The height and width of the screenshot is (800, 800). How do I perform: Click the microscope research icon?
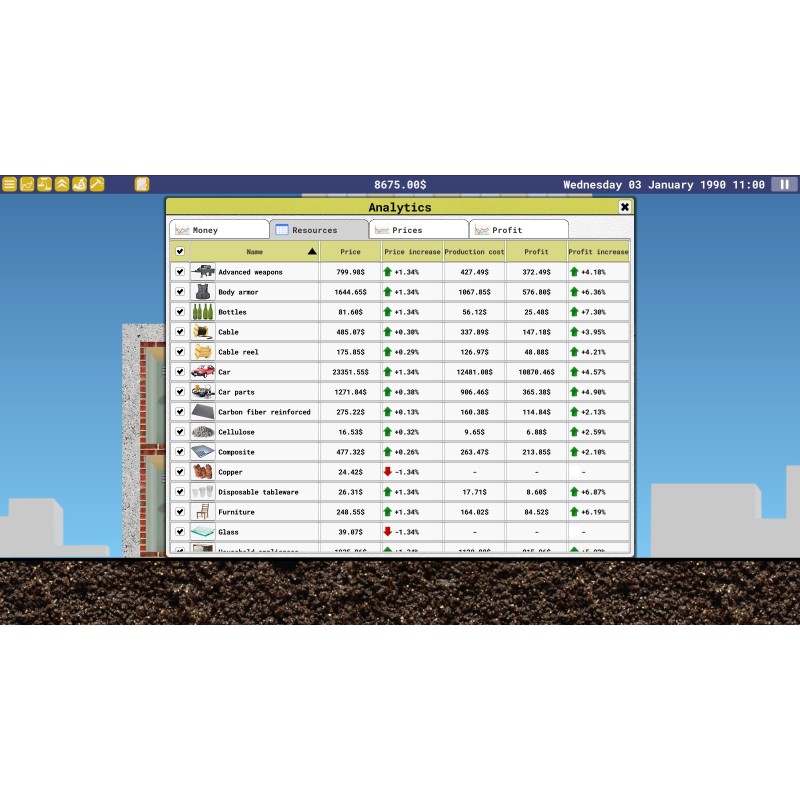coord(79,184)
